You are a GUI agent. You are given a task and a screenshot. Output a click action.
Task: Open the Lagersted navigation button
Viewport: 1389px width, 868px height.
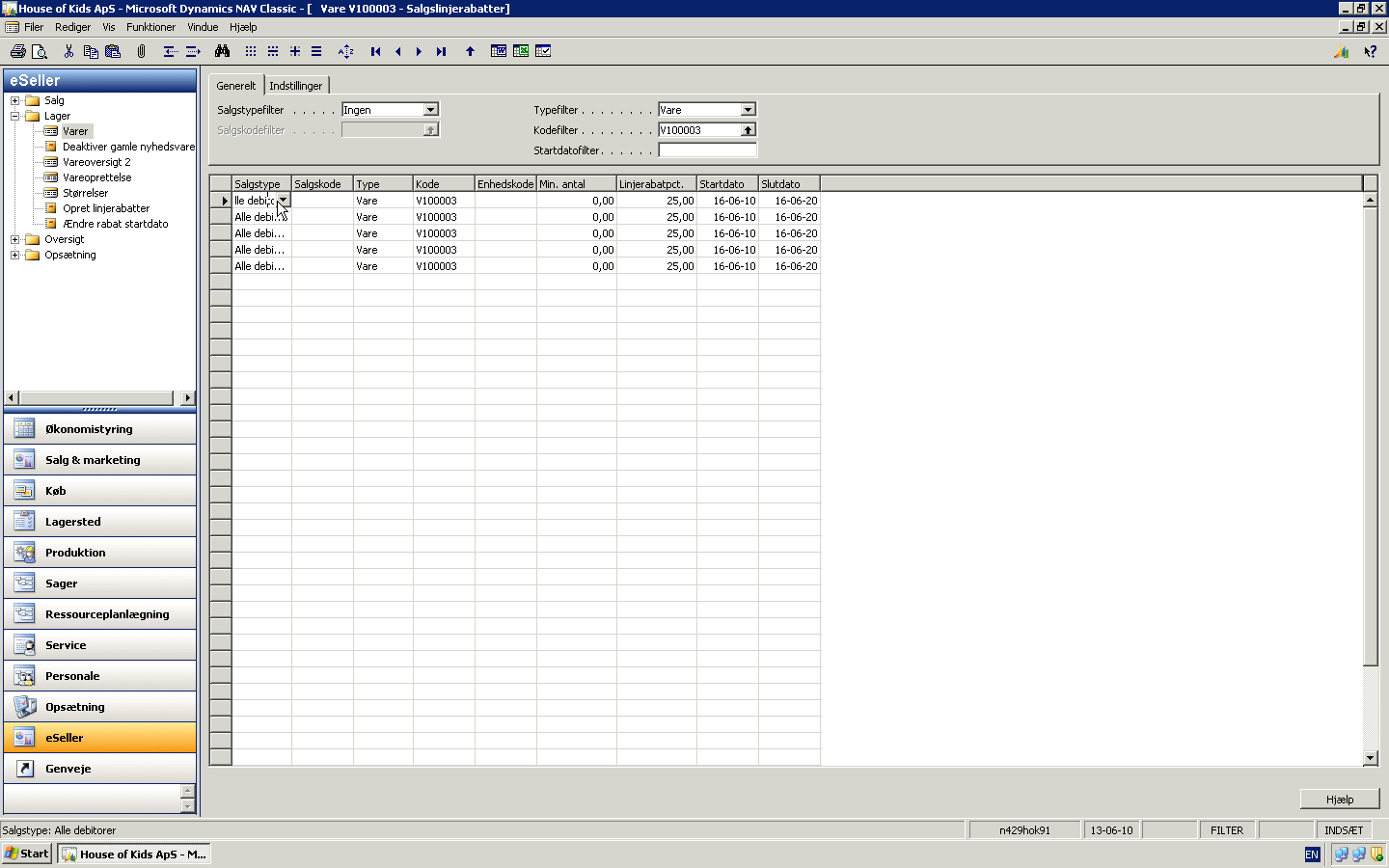[x=100, y=522]
